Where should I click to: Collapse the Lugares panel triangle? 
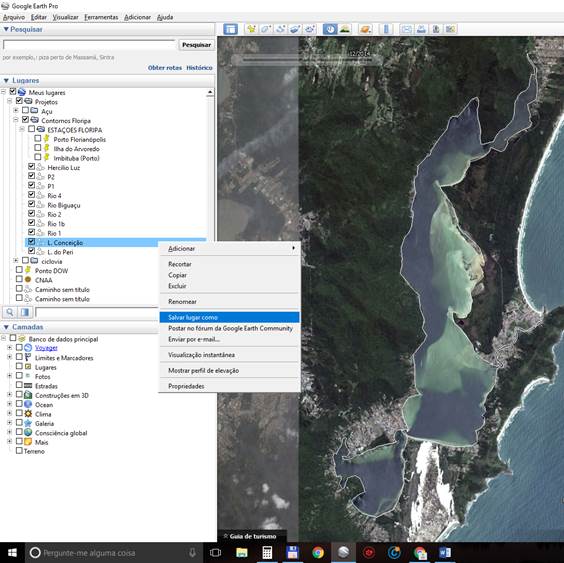pyautogui.click(x=6, y=80)
